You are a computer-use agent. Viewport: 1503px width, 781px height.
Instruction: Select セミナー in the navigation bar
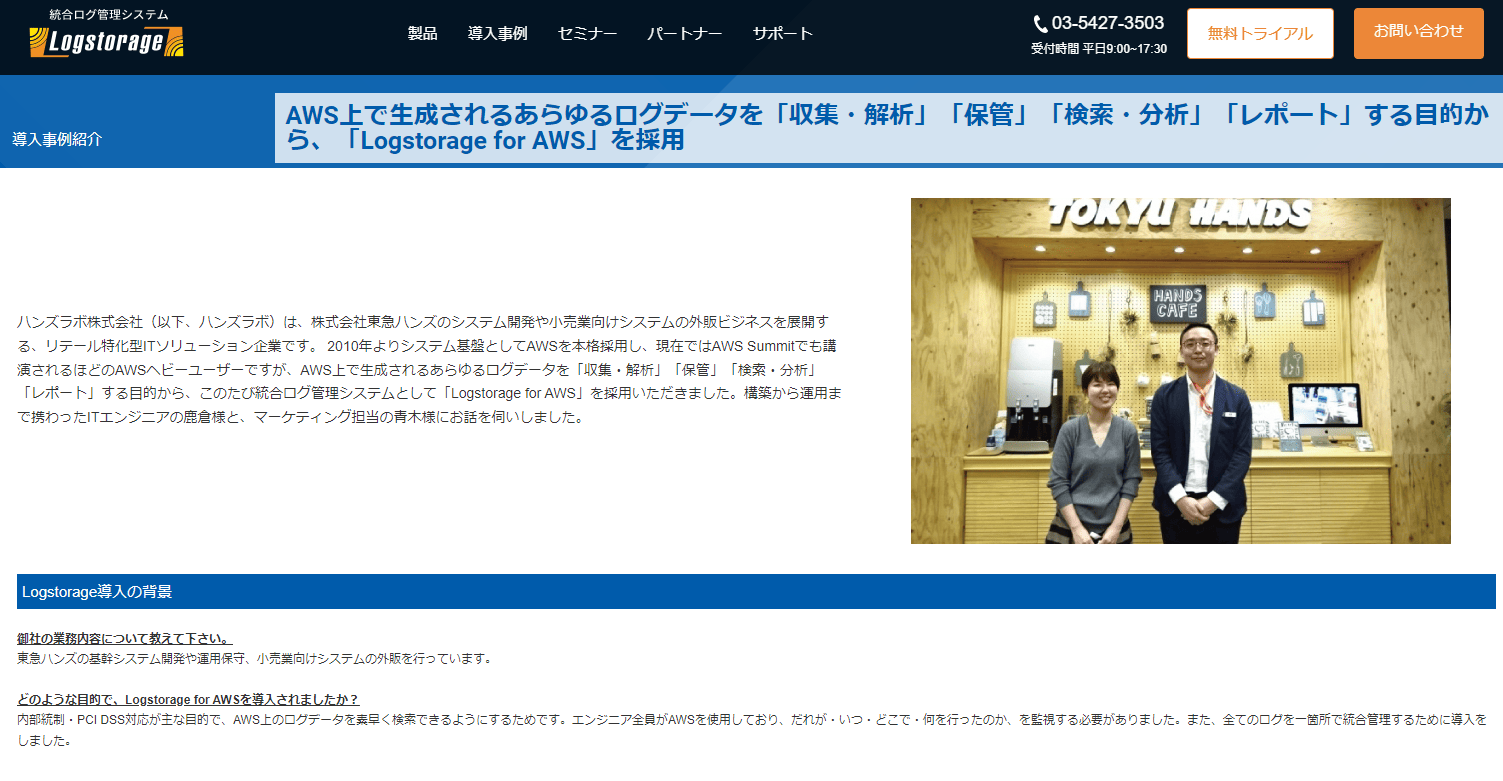pos(587,34)
